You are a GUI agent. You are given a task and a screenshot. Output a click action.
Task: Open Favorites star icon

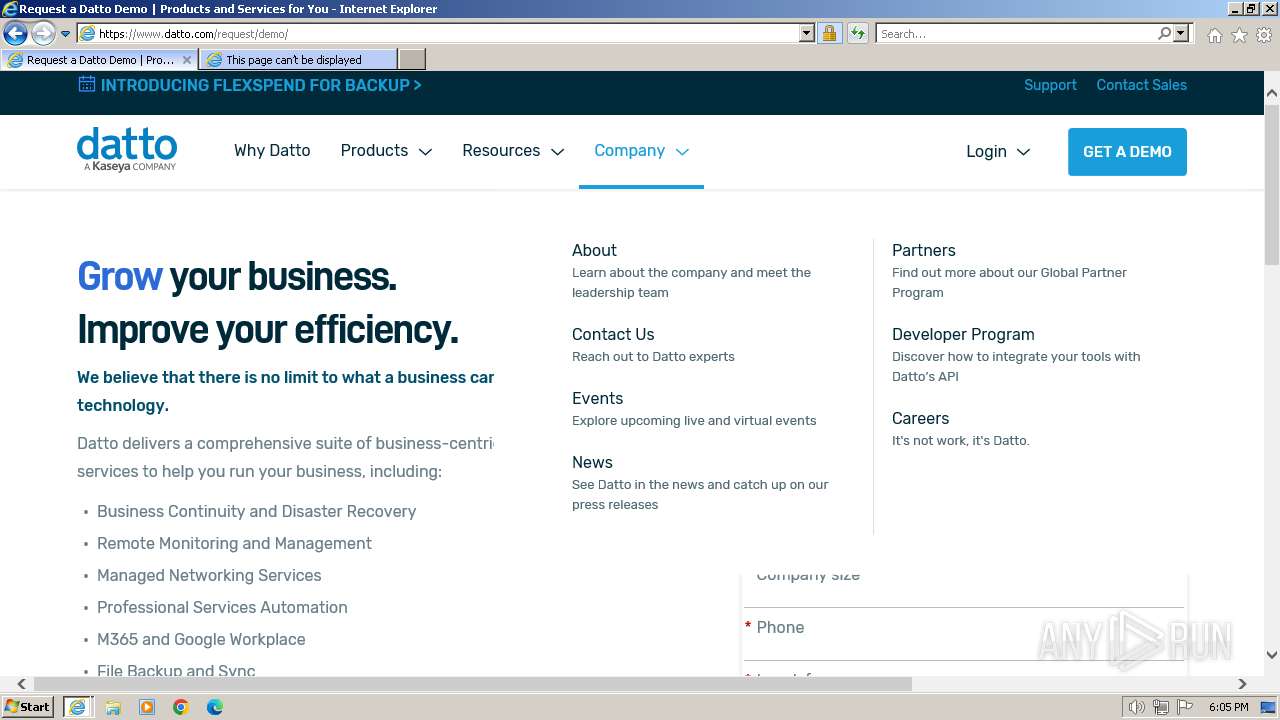pos(1239,35)
